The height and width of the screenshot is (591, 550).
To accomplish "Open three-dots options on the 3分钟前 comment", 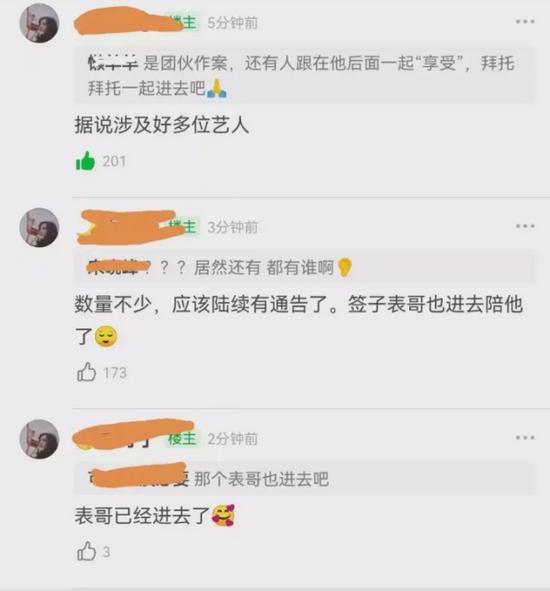I will coord(525,226).
